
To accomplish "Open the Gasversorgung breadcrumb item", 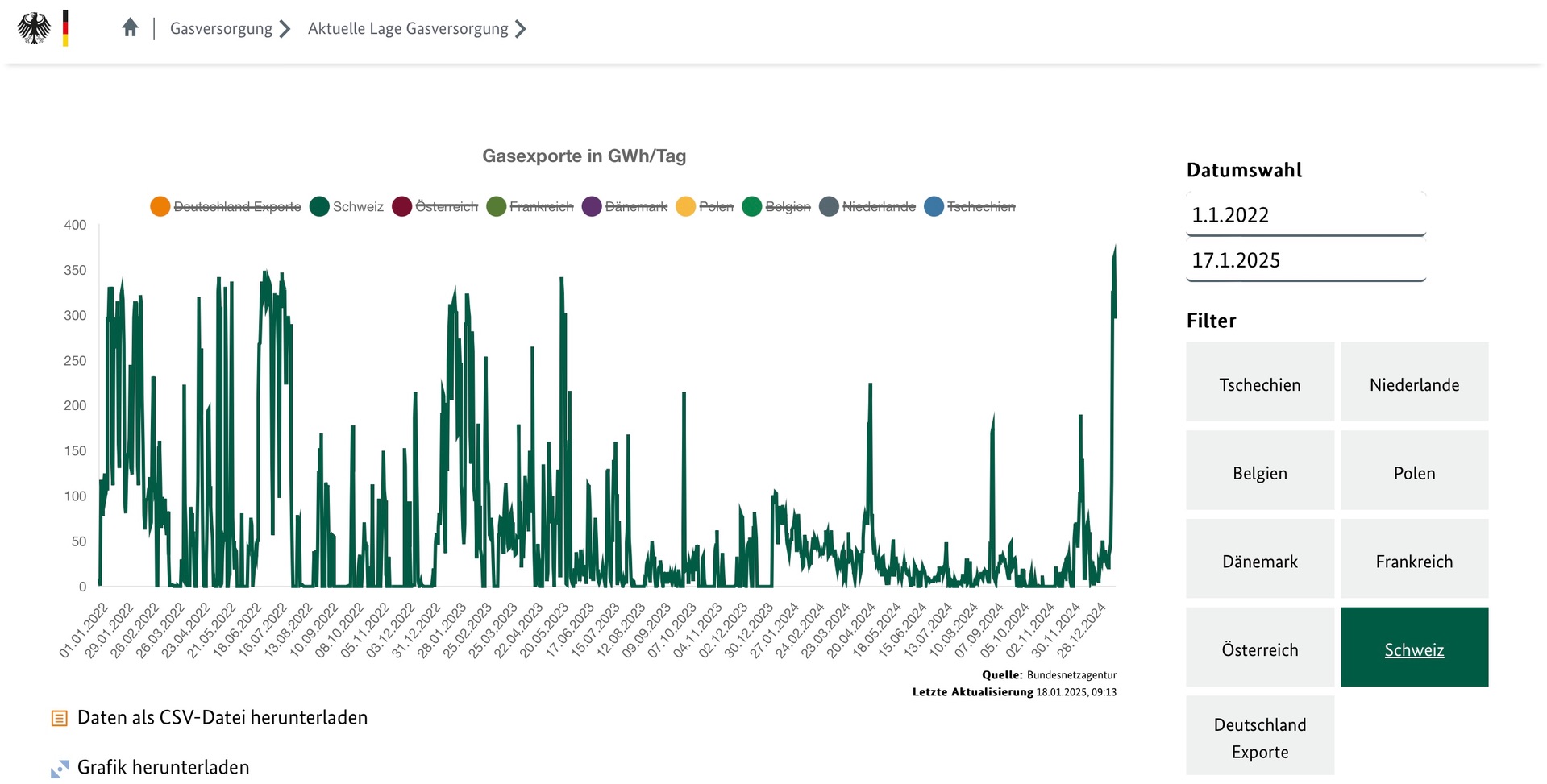I will [221, 29].
